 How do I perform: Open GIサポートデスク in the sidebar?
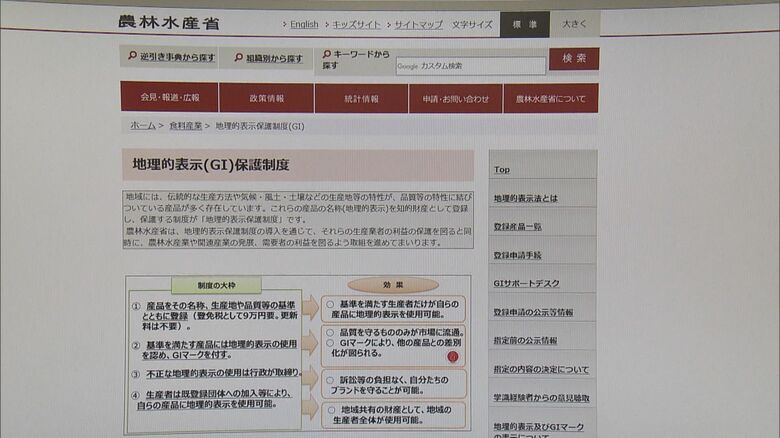526,284
